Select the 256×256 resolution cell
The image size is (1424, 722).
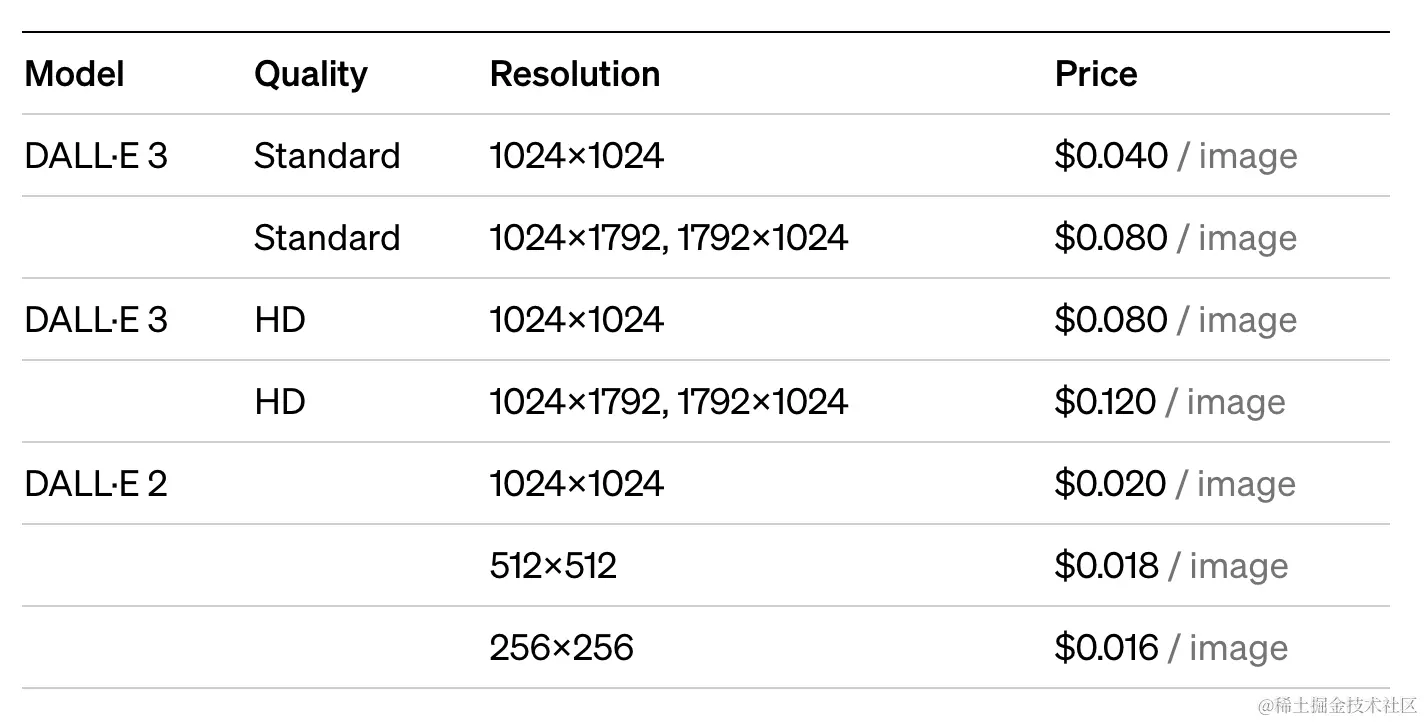click(562, 648)
